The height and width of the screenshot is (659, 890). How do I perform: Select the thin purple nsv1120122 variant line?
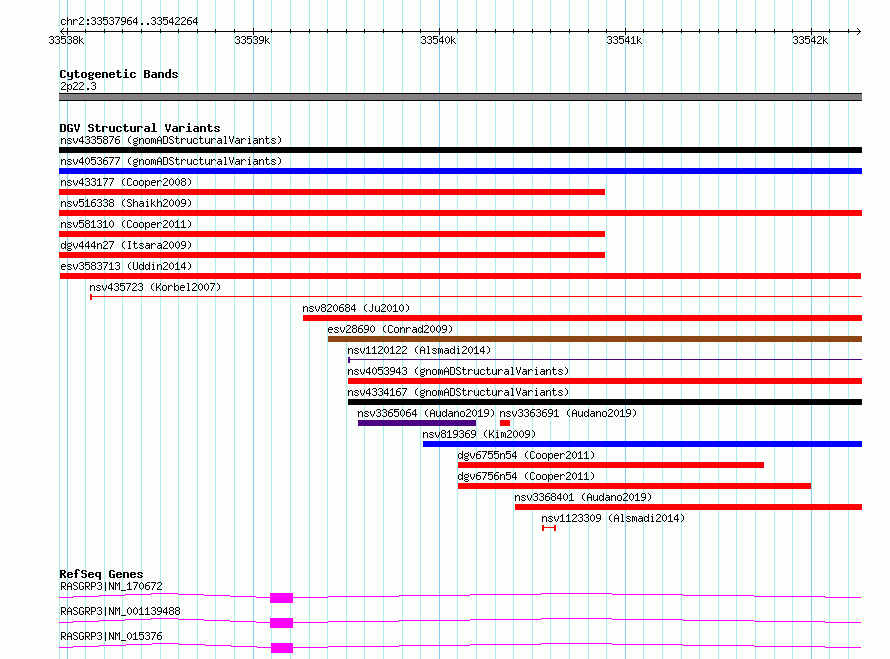(604, 359)
